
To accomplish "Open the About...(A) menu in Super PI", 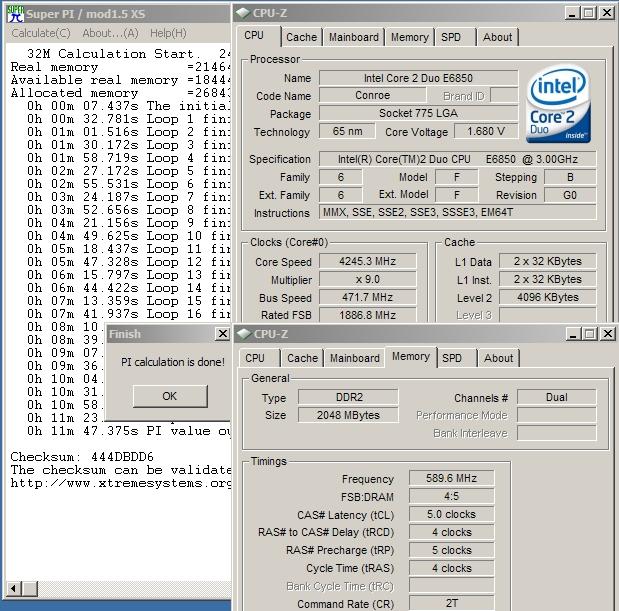I will click(x=110, y=33).
